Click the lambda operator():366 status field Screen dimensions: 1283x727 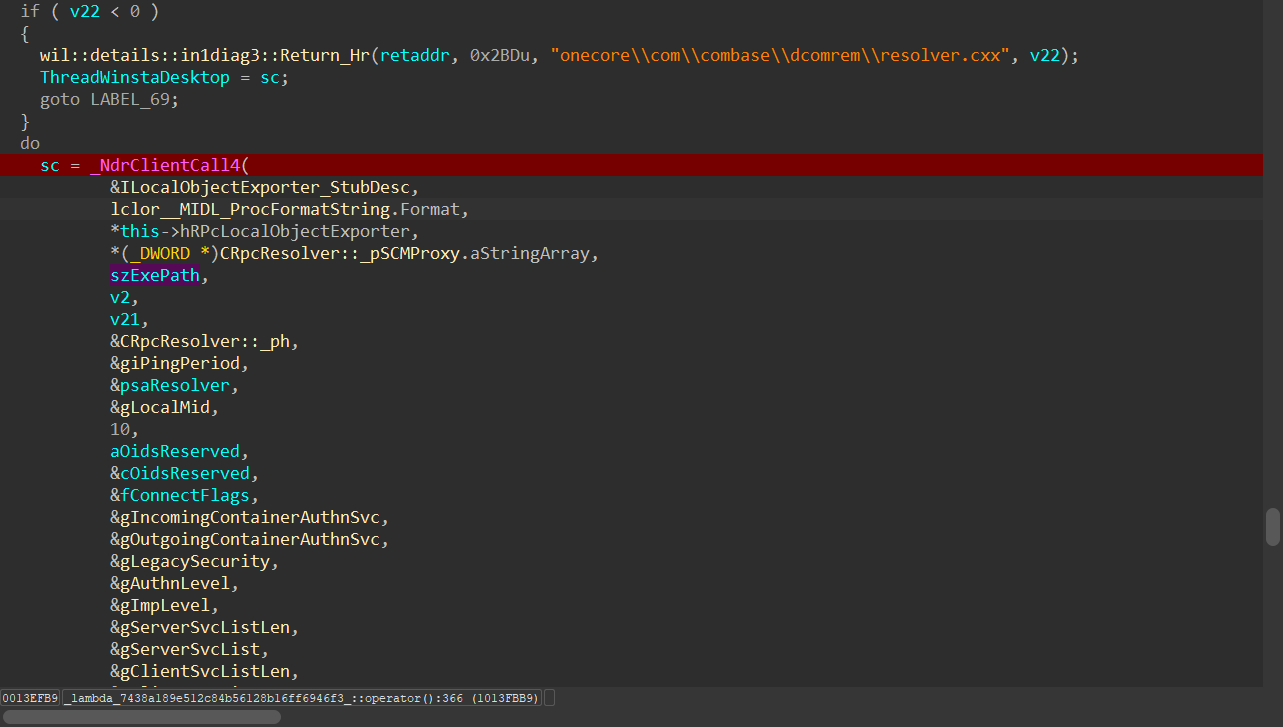point(302,697)
